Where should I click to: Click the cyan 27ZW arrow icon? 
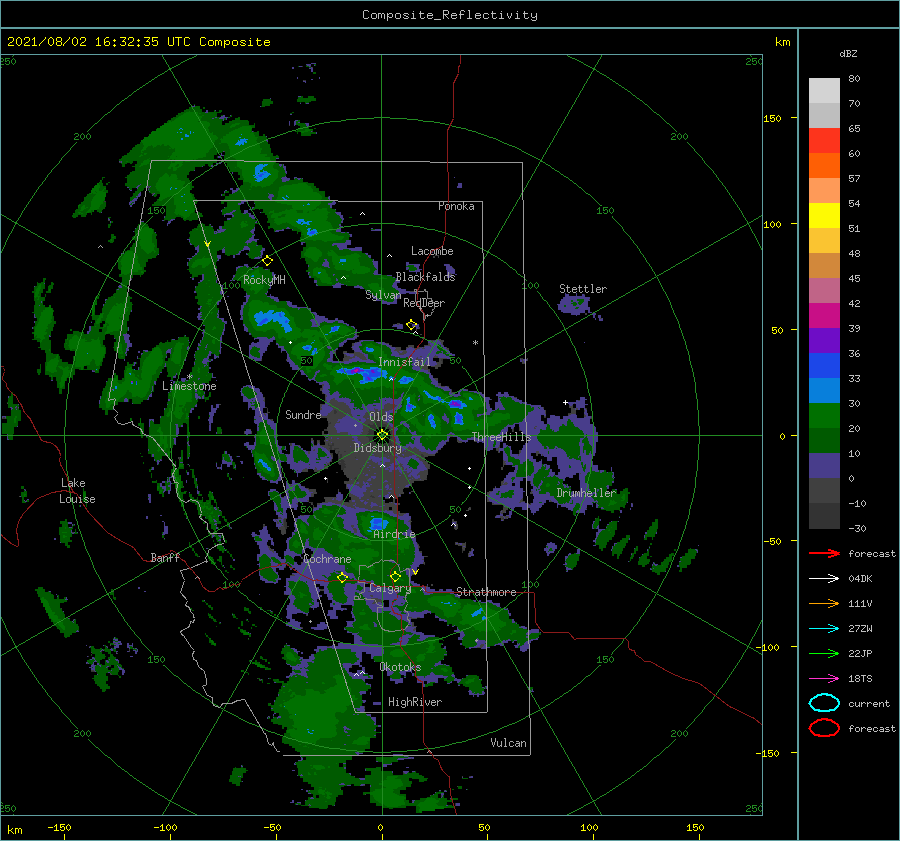pos(824,629)
